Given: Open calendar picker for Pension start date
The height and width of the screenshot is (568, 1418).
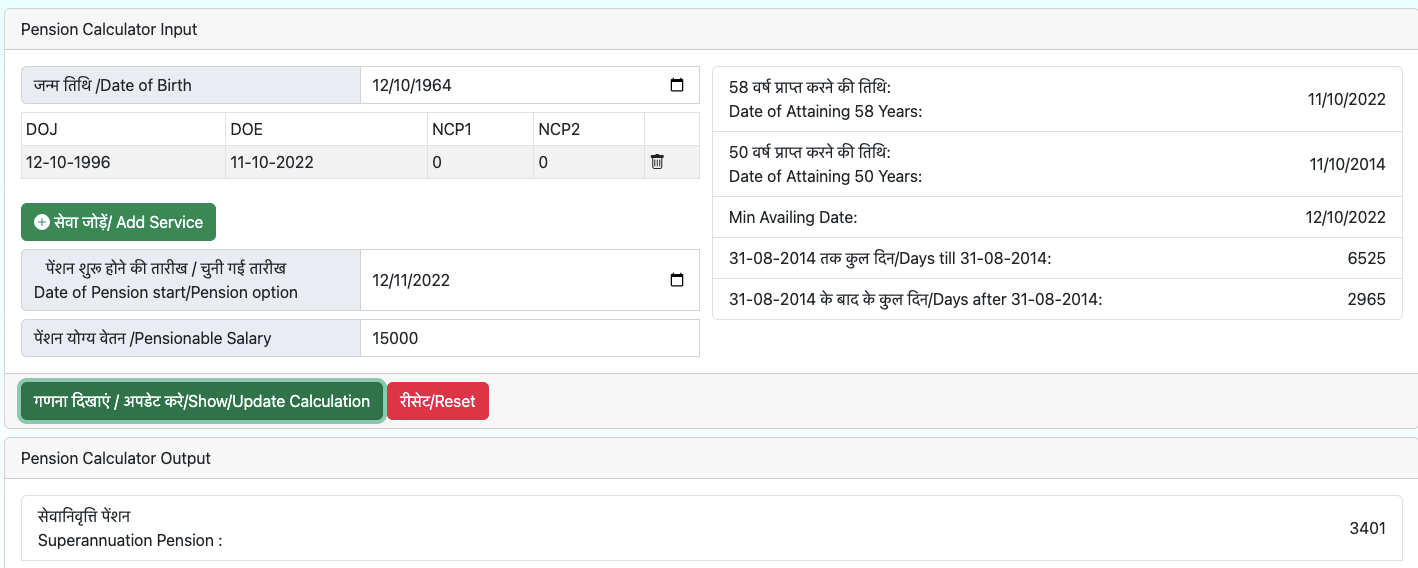Looking at the screenshot, I should pos(677,280).
